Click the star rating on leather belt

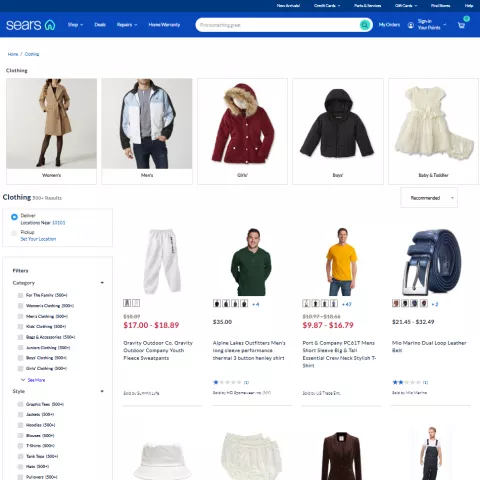407,382
